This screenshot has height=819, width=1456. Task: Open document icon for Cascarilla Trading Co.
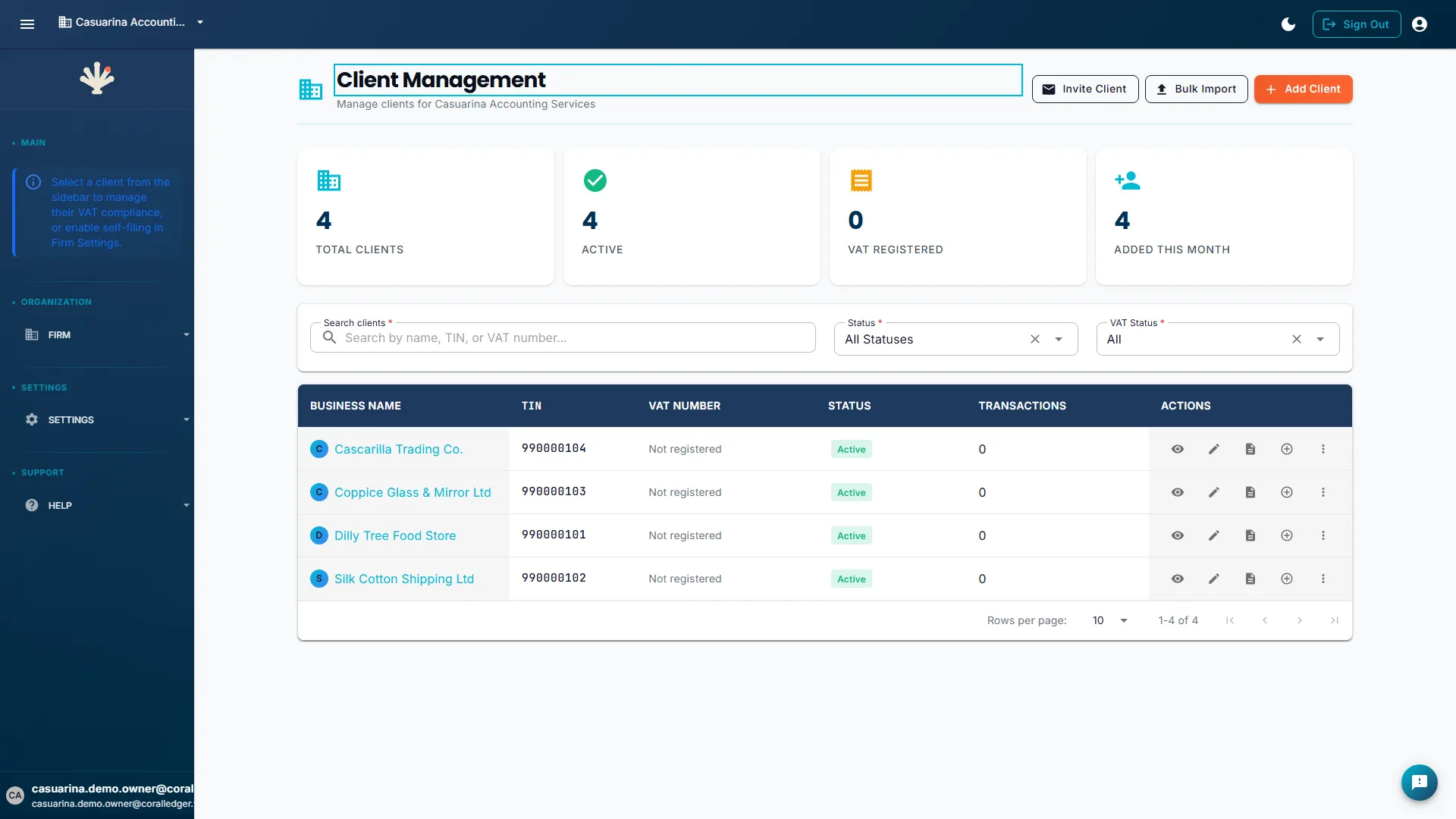(1250, 449)
